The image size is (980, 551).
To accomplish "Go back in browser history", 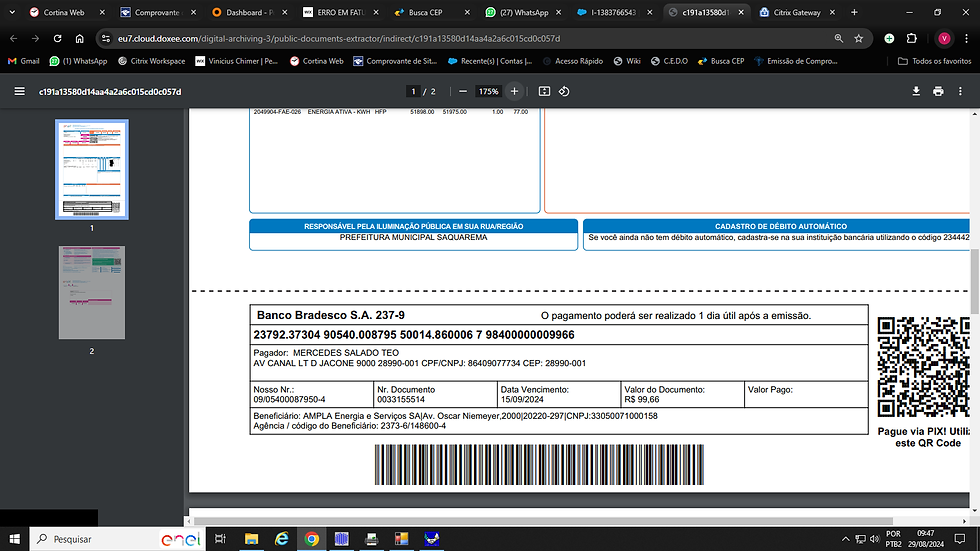I will [x=14, y=39].
